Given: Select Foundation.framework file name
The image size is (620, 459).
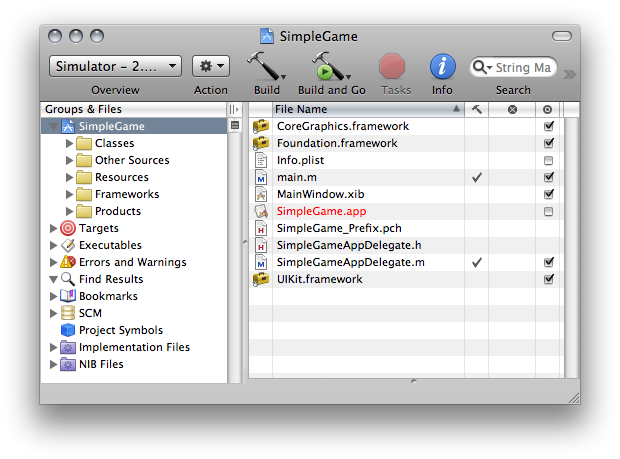Looking at the screenshot, I should point(337,143).
